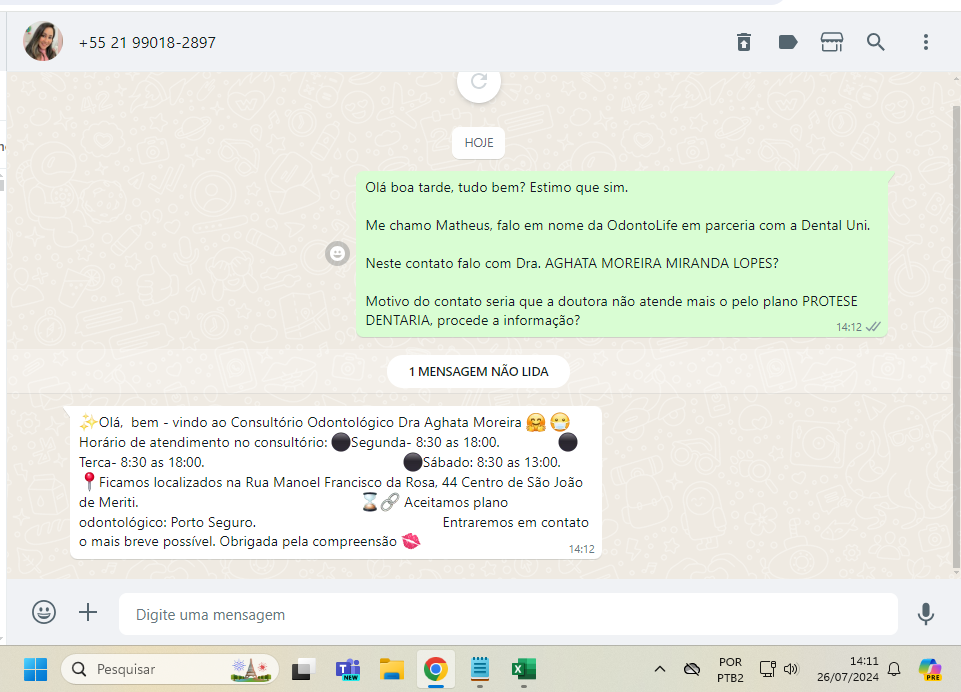Click 'Sábado: 8:30 as 13:00' text

492,462
